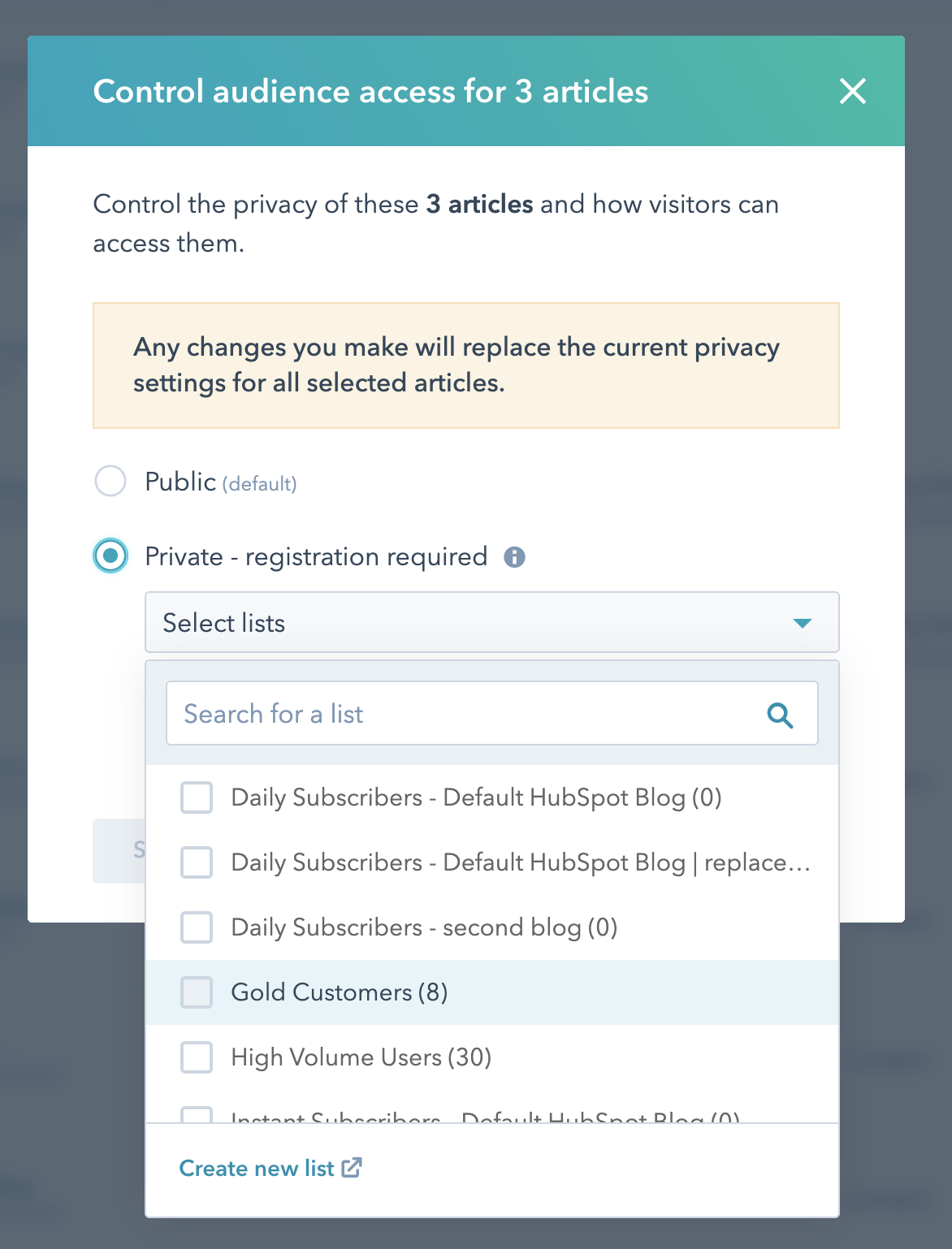Pick the High Volume Users (30) option label

tap(361, 1057)
